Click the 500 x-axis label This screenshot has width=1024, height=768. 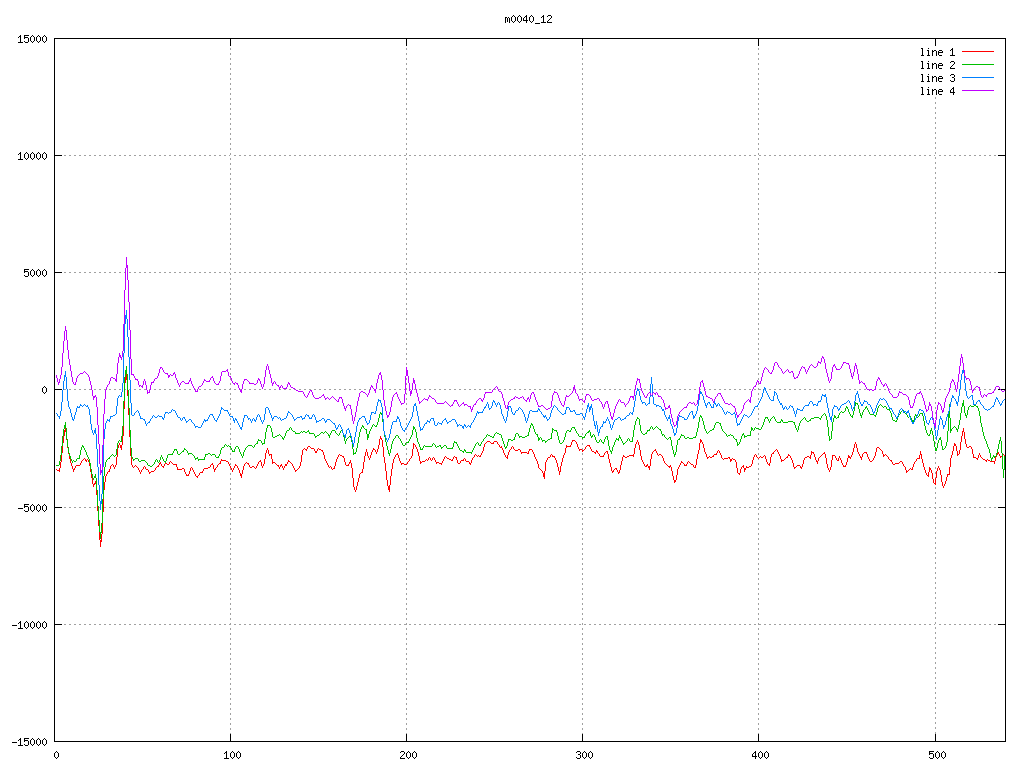[937, 756]
